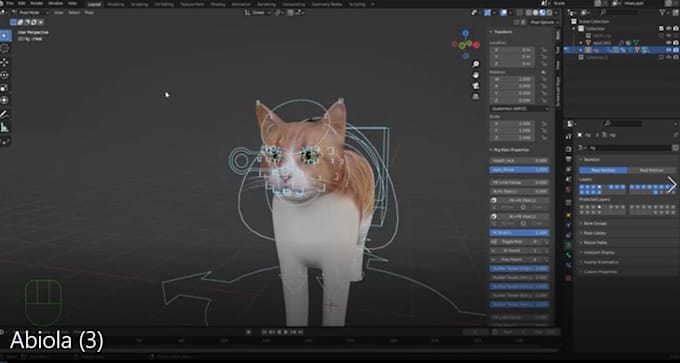Click the Location X value field
This screenshot has width=680, height=363.
[x=512, y=50]
